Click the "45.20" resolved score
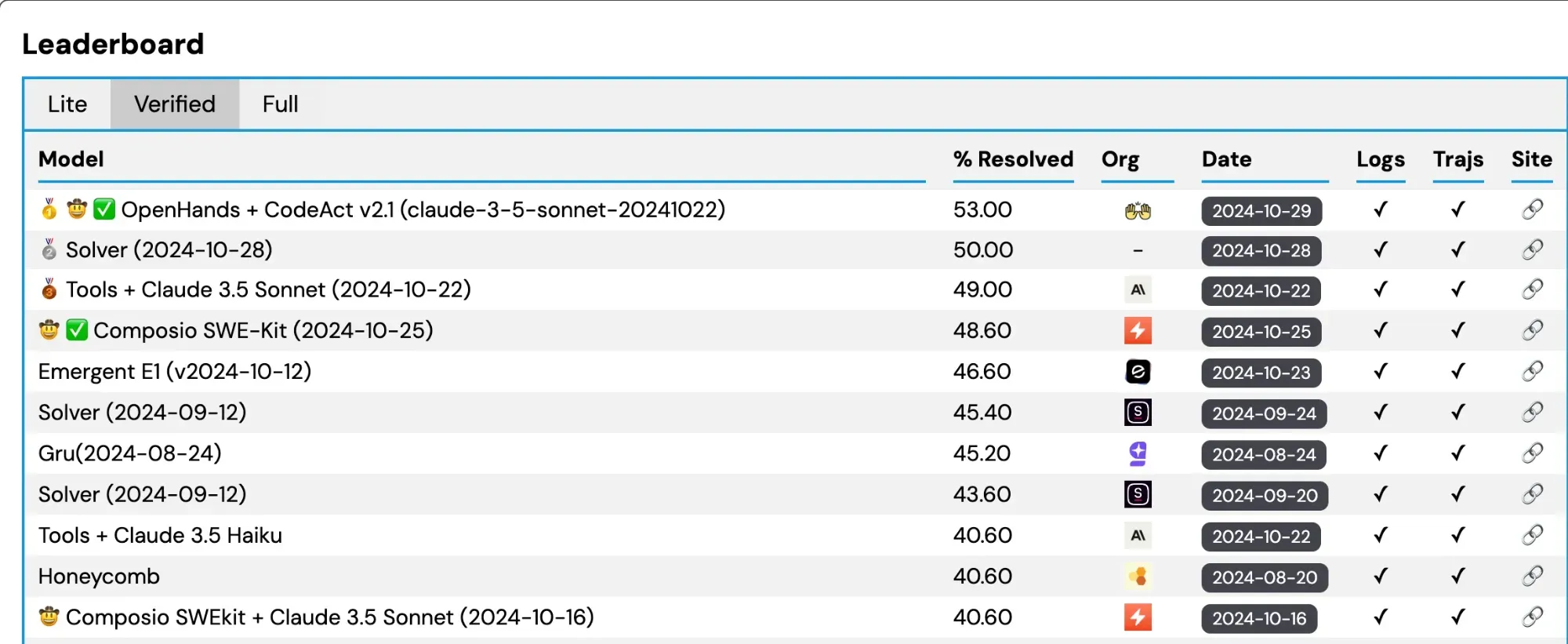The width and height of the screenshot is (1568, 644). click(982, 453)
